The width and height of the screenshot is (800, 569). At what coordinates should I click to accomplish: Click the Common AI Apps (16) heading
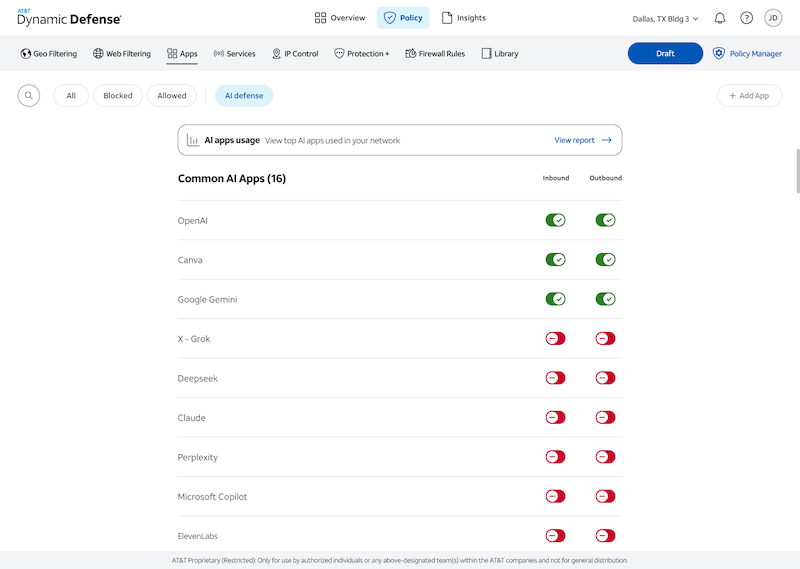(232, 179)
